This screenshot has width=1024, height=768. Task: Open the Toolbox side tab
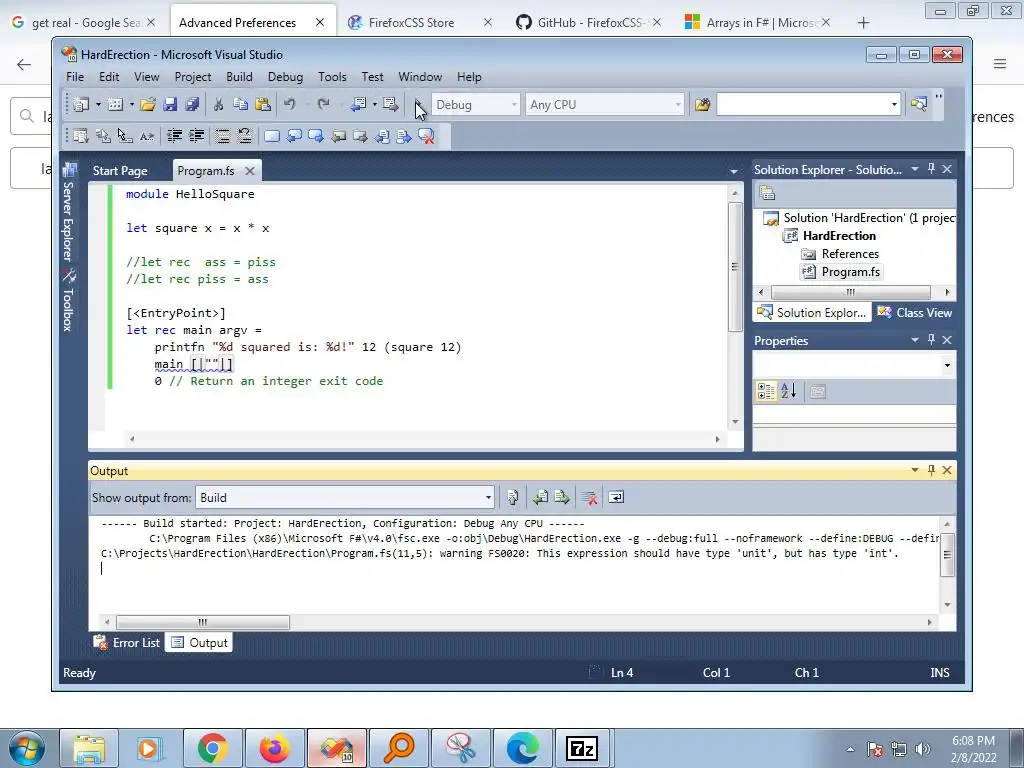[68, 300]
